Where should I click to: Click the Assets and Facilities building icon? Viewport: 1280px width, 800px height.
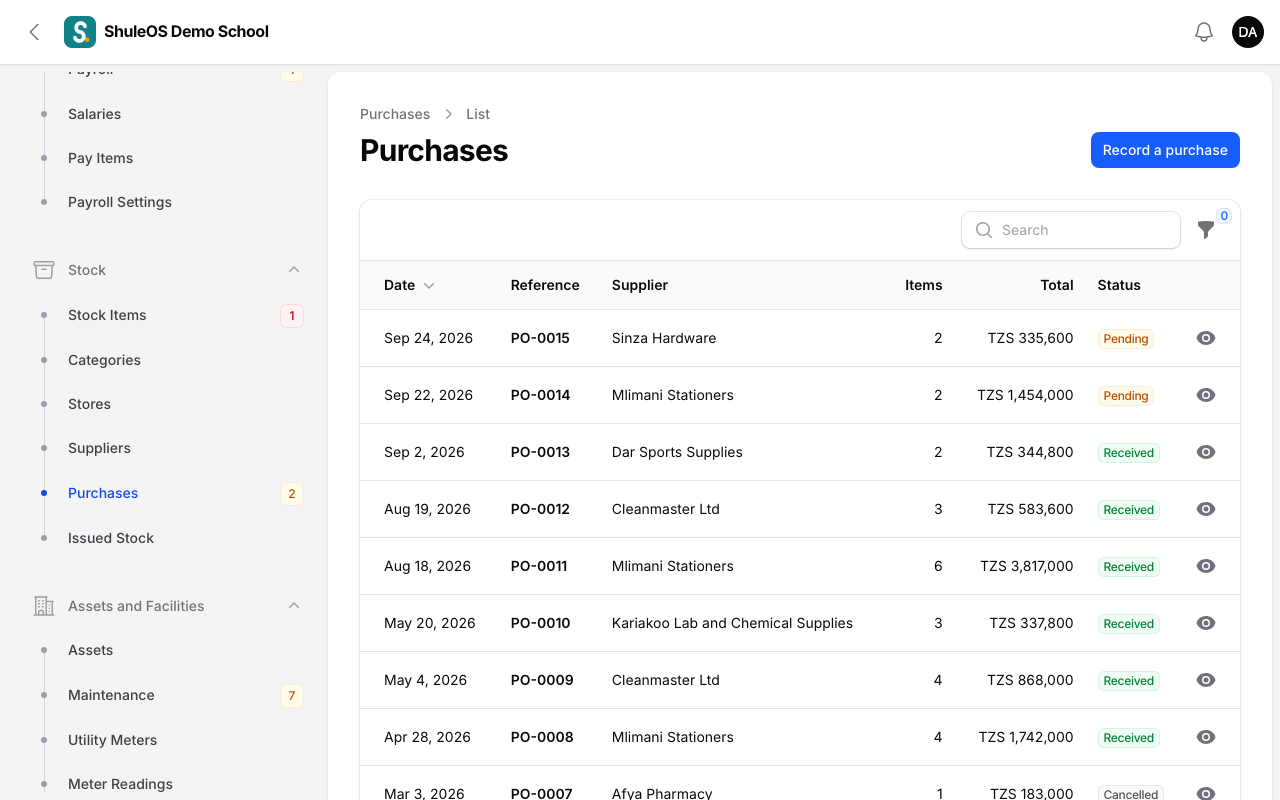point(44,606)
